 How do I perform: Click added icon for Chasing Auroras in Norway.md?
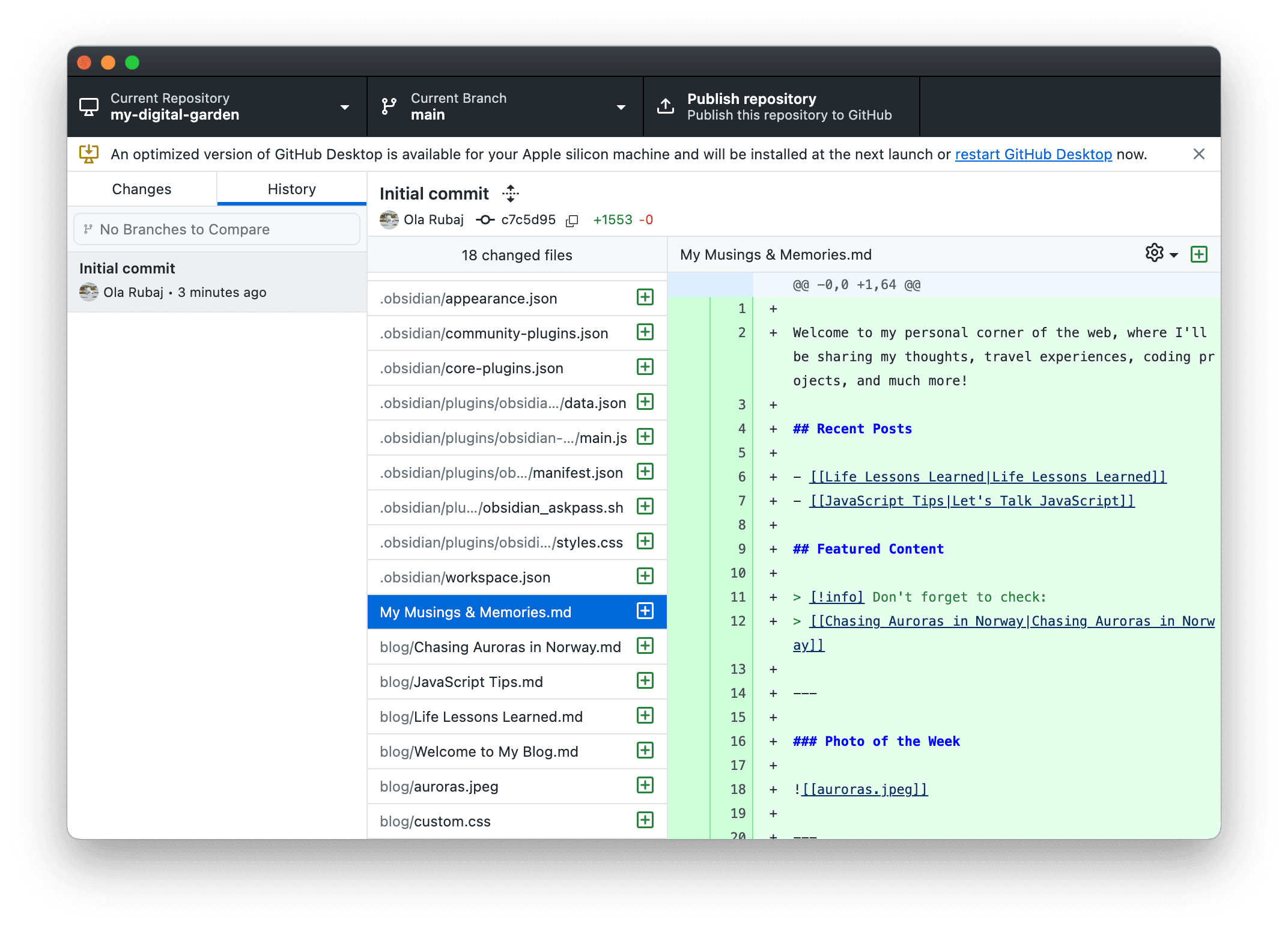click(x=645, y=646)
